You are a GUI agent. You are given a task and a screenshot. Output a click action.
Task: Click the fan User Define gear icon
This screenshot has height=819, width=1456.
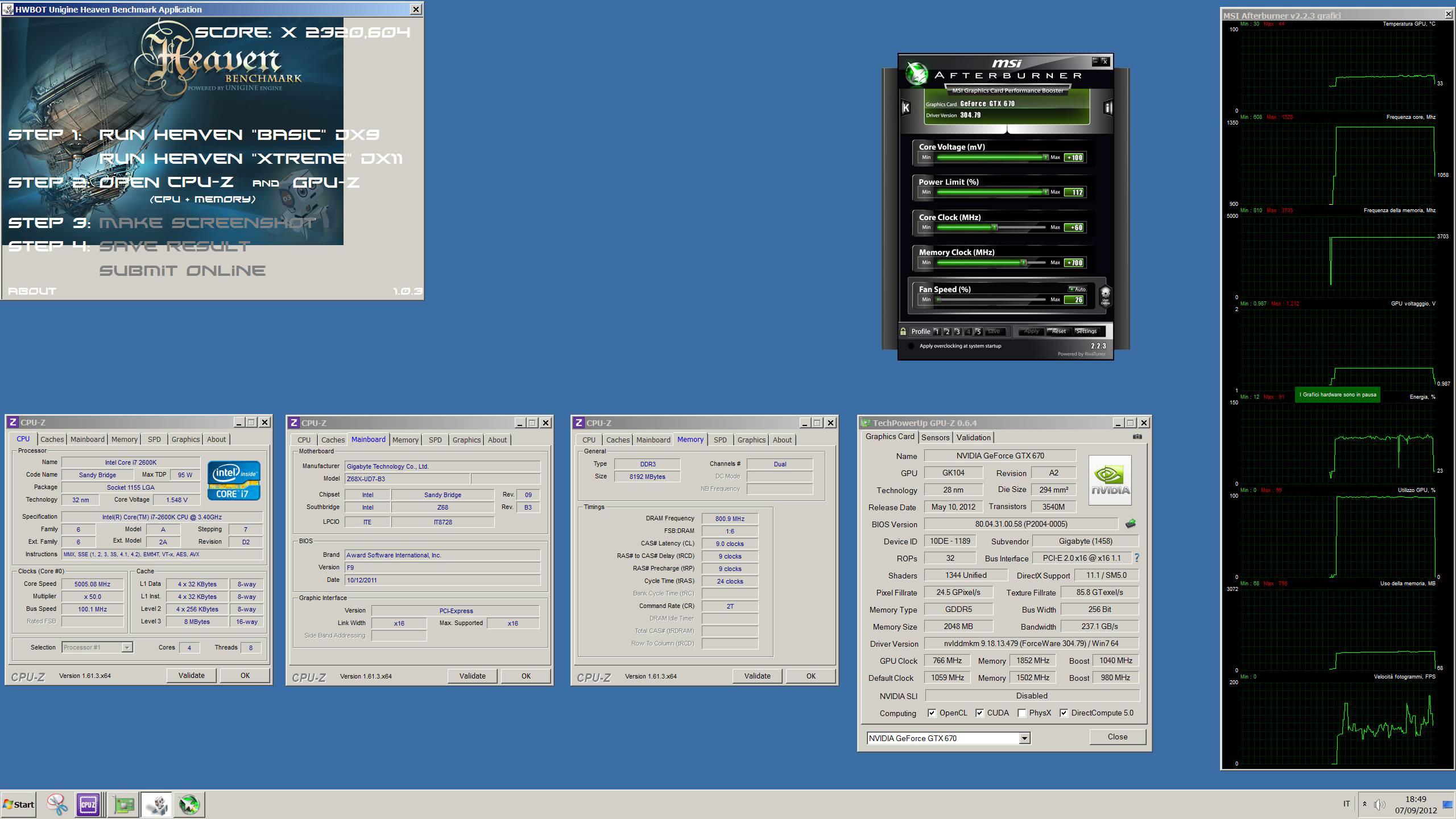[1105, 295]
